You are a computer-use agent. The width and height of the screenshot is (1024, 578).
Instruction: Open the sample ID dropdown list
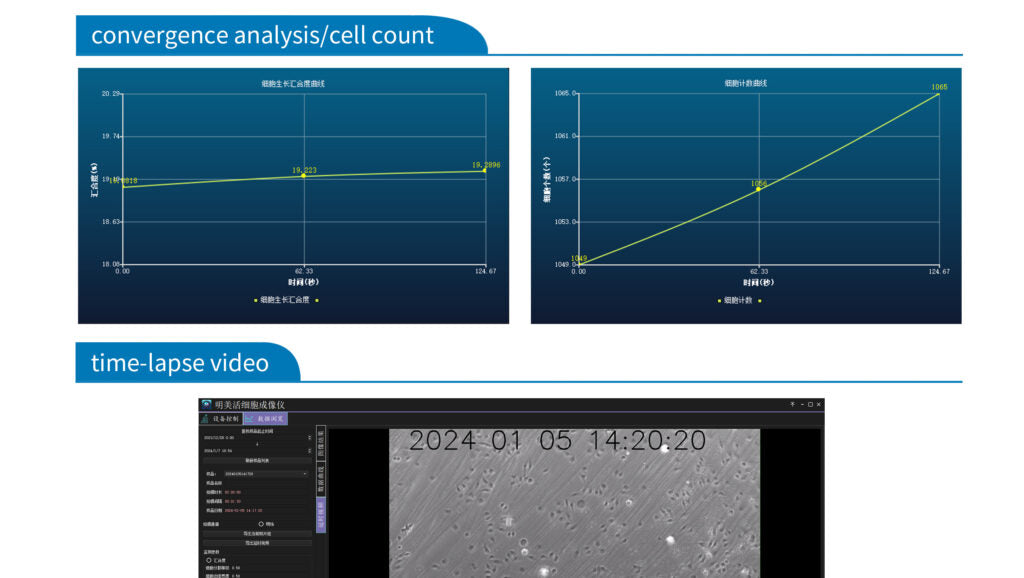(x=304, y=473)
